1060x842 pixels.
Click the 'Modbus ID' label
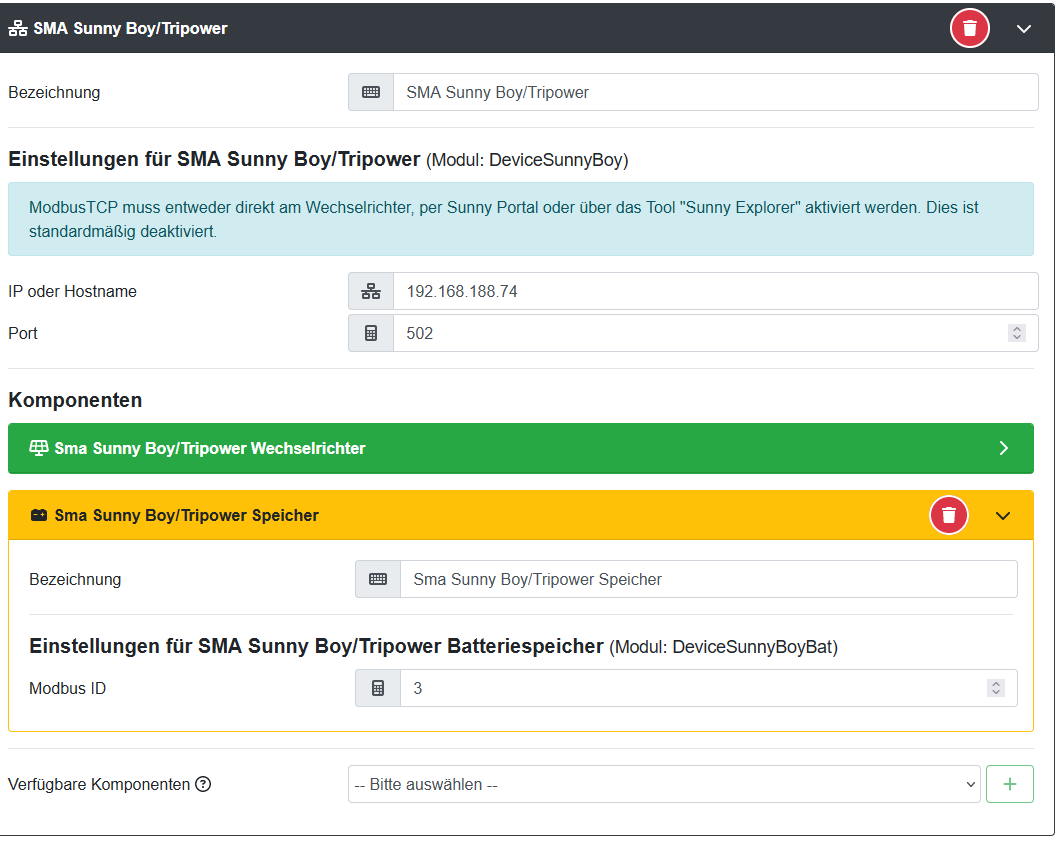click(x=68, y=689)
